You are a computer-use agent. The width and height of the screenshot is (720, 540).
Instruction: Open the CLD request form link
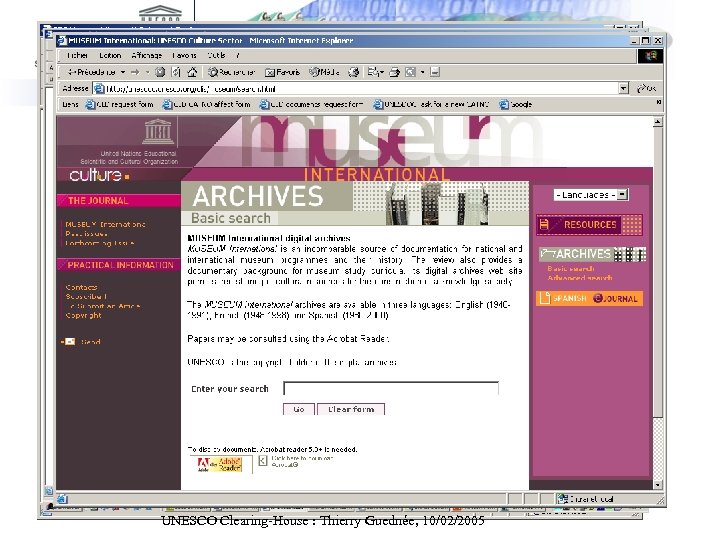[x=119, y=104]
